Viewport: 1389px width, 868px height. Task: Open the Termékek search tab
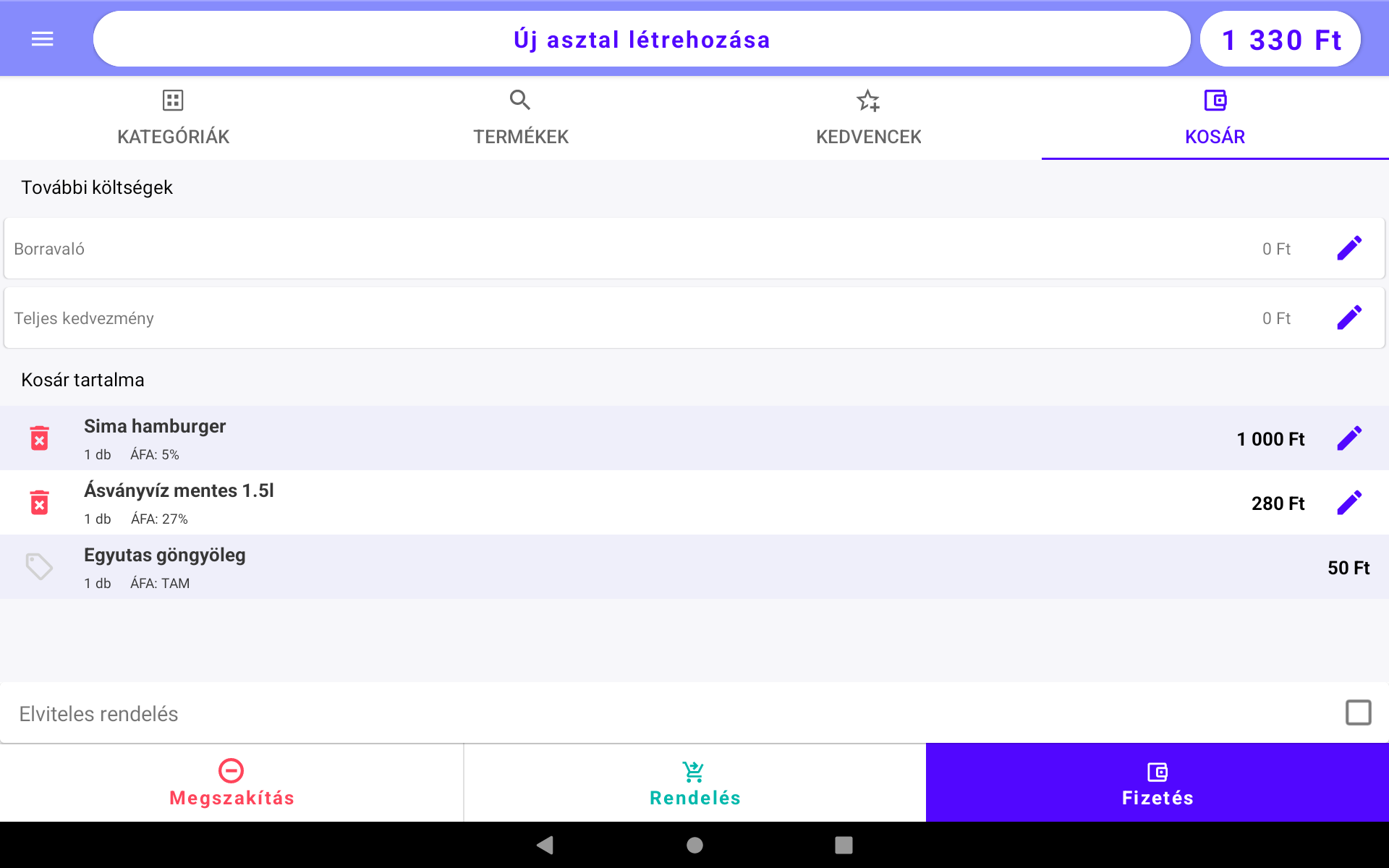point(521,118)
